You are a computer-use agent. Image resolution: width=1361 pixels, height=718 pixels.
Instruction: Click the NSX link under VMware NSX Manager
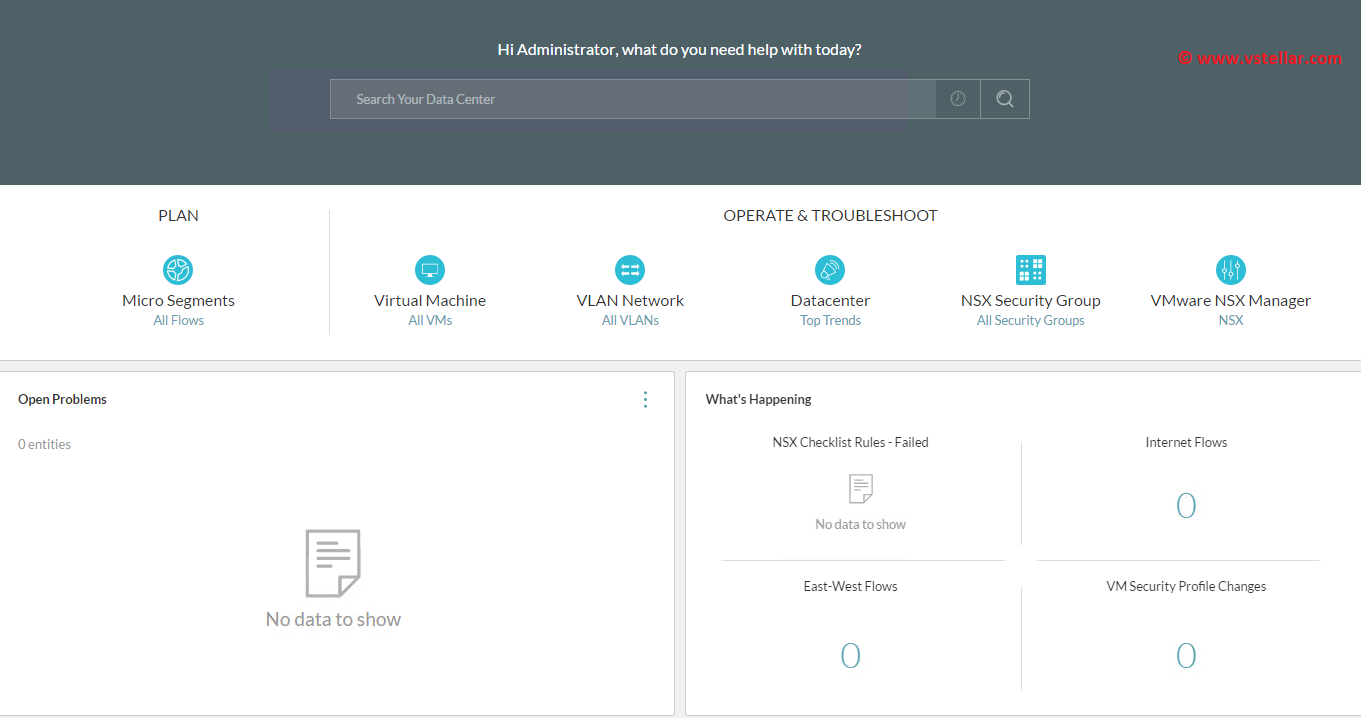click(x=1231, y=321)
